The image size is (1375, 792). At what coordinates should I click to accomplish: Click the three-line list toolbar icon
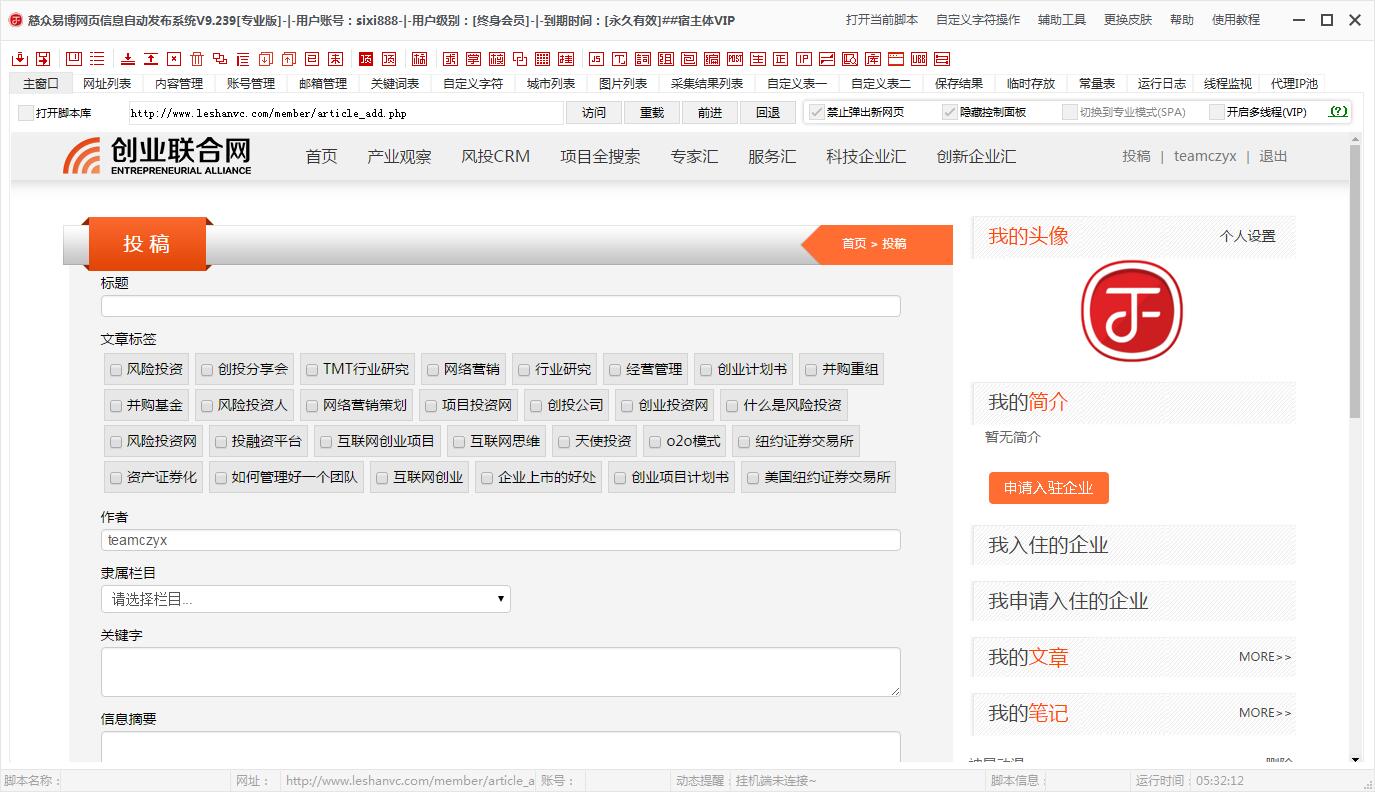(98, 59)
